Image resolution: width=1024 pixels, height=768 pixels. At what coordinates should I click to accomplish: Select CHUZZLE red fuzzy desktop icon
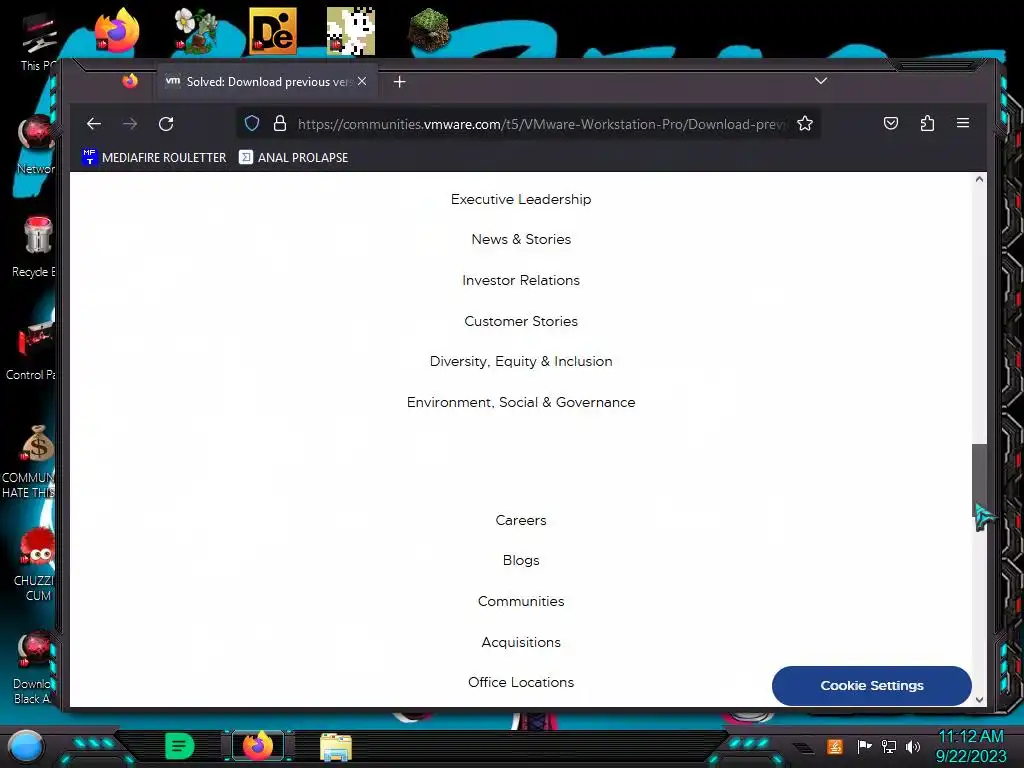[34, 565]
